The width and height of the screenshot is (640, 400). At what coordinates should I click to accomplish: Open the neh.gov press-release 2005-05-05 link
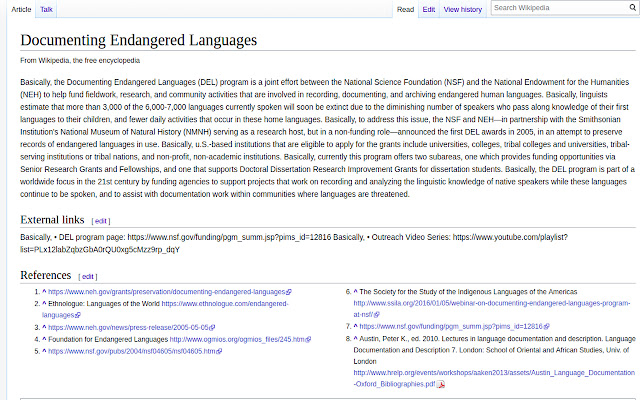(x=128, y=327)
